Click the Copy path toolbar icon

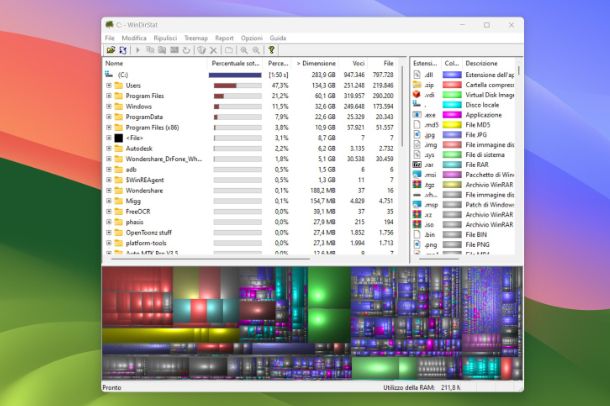tap(150, 50)
